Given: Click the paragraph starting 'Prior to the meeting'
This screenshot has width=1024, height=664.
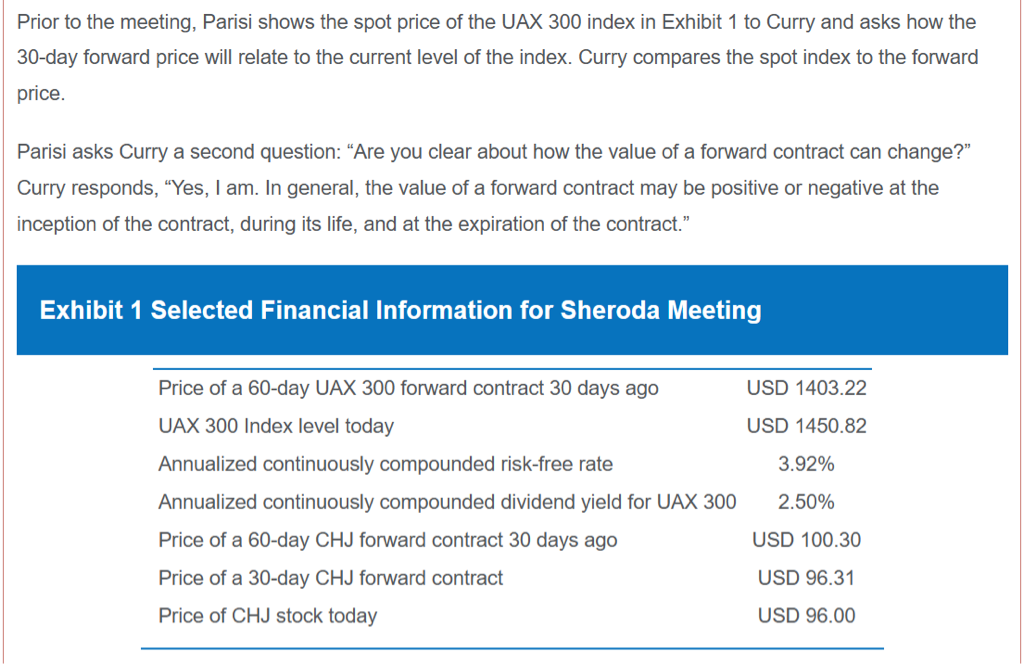Looking at the screenshot, I should pos(497,58).
